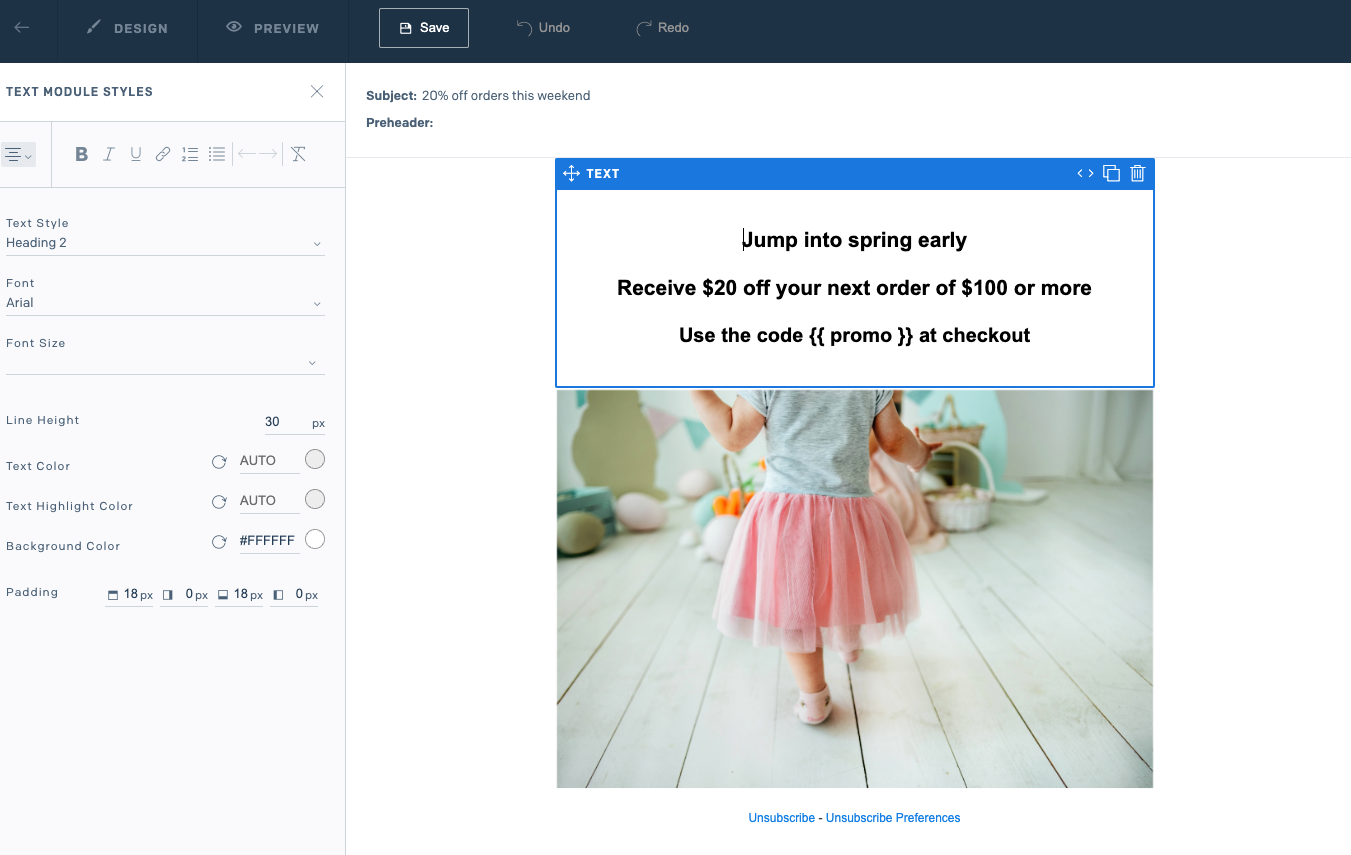Open the Unsubscribe Preferences link
This screenshot has height=855, width=1351.
[892, 817]
